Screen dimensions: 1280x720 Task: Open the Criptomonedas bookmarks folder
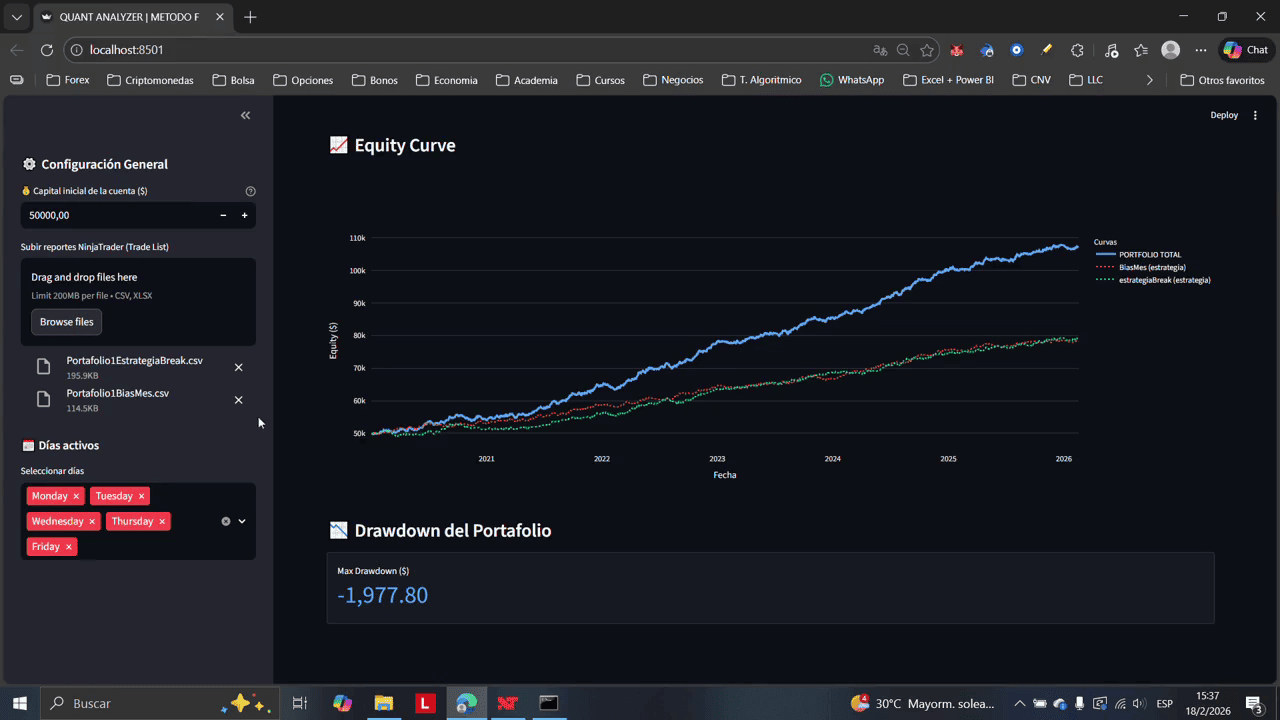(150, 80)
